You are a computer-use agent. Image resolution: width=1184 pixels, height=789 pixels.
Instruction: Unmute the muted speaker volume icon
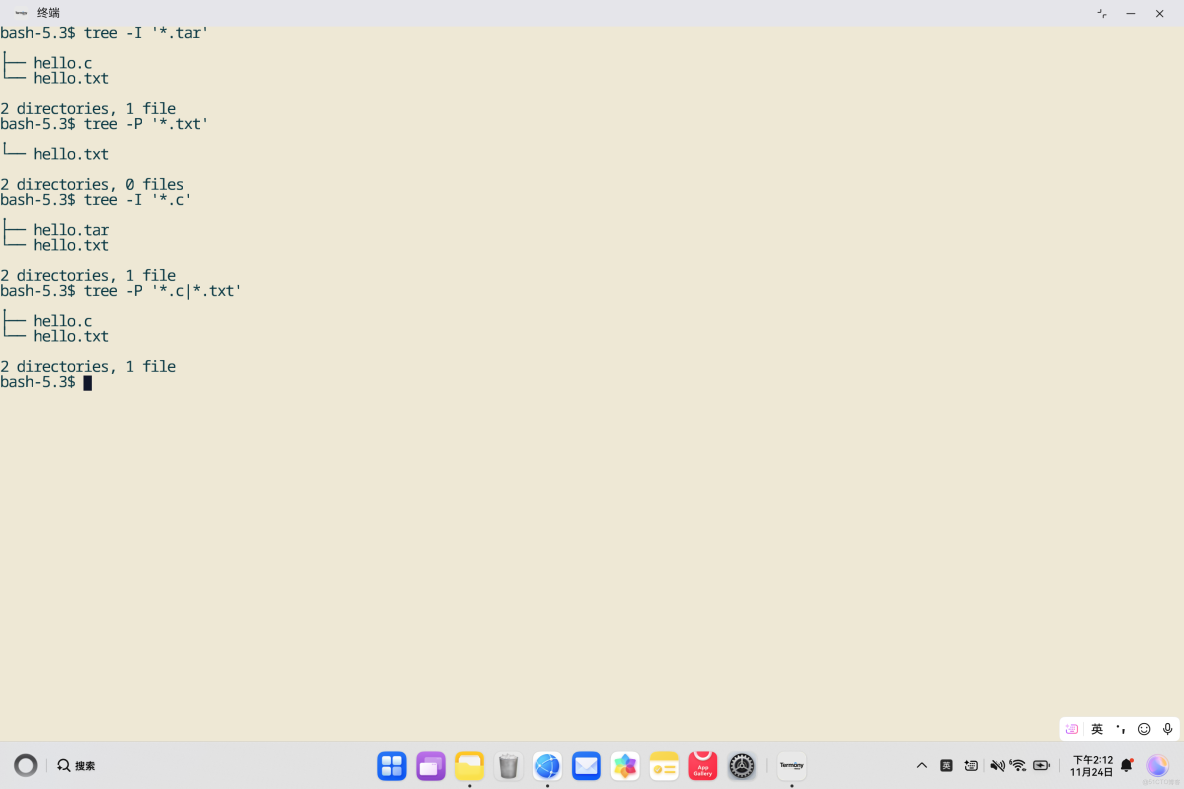(x=997, y=766)
